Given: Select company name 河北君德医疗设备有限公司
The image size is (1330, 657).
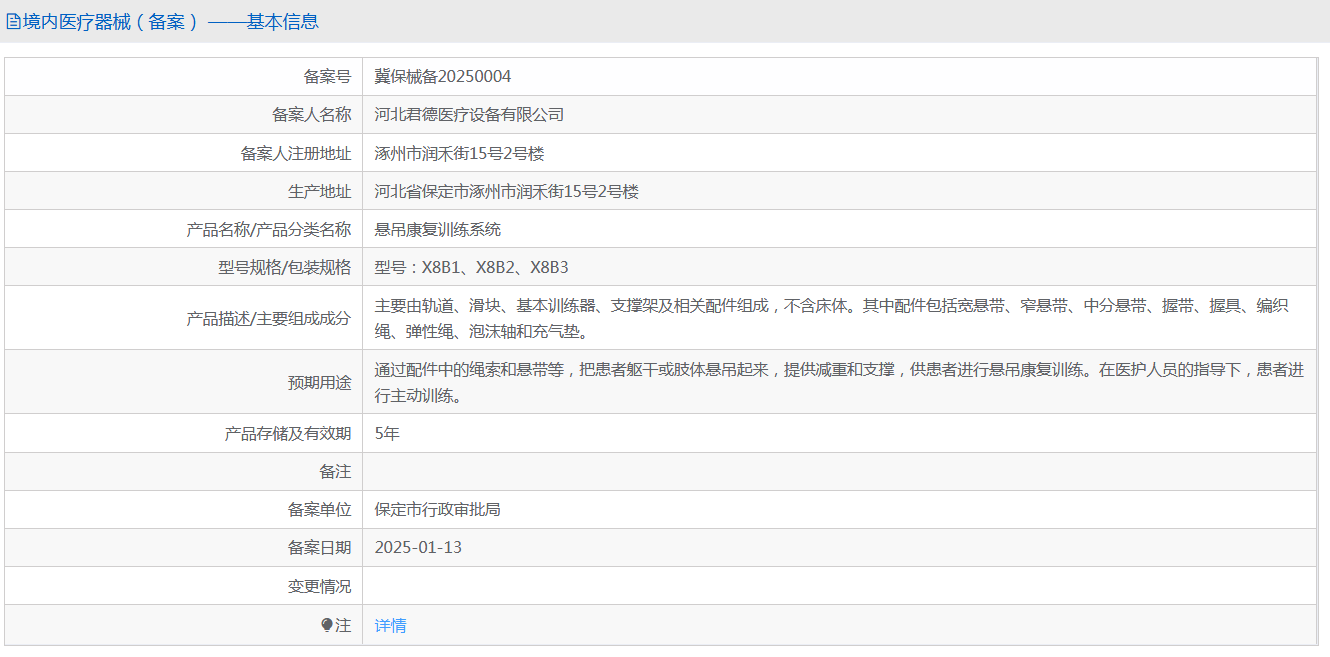Looking at the screenshot, I should click(x=469, y=115).
